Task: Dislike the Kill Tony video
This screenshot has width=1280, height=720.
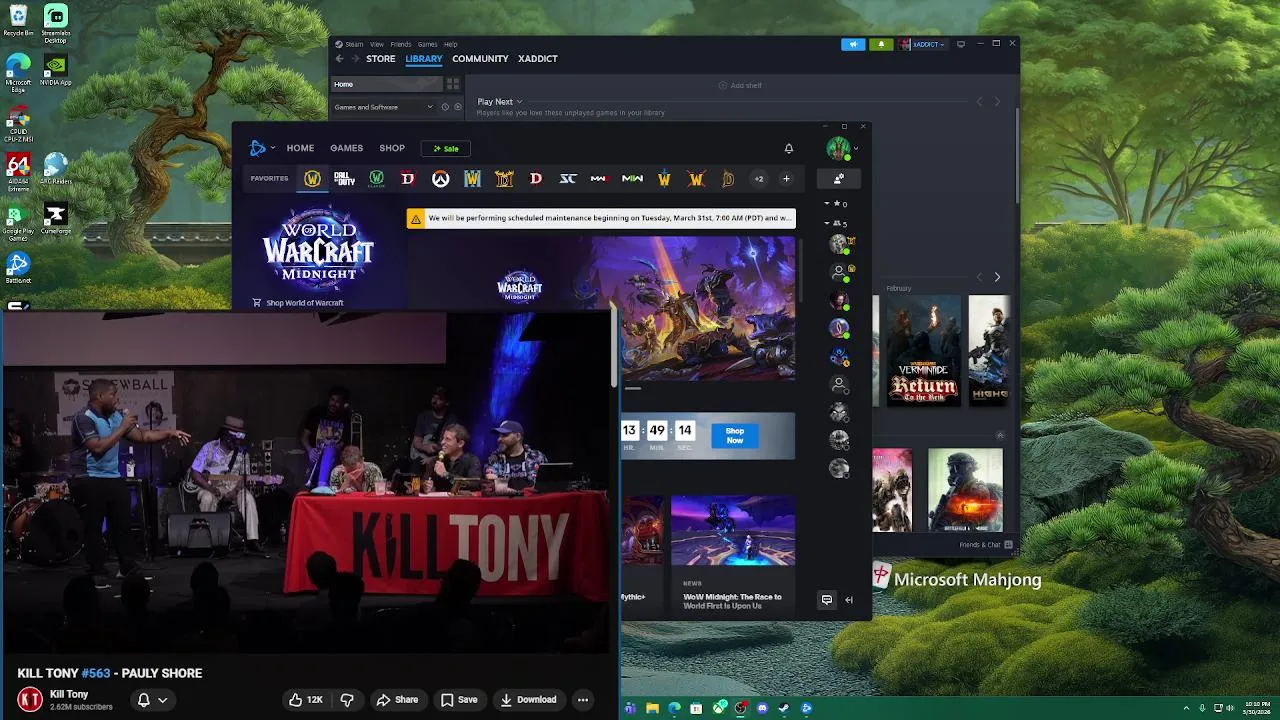Action: coord(347,700)
